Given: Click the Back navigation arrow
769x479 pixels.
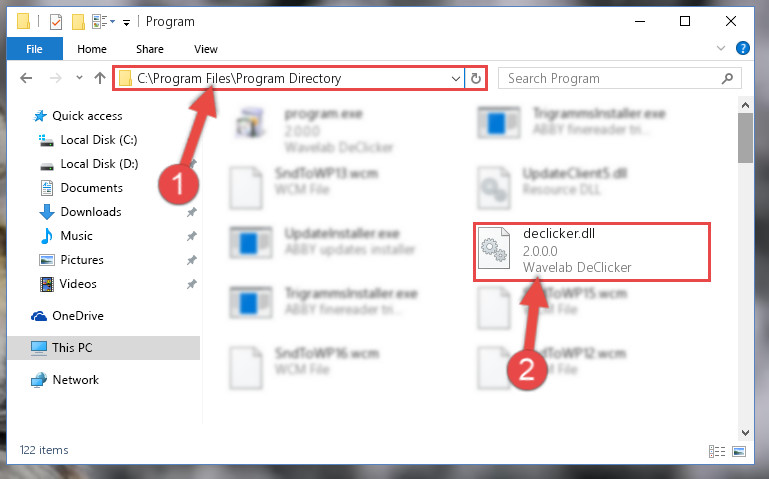Looking at the screenshot, I should (26, 78).
